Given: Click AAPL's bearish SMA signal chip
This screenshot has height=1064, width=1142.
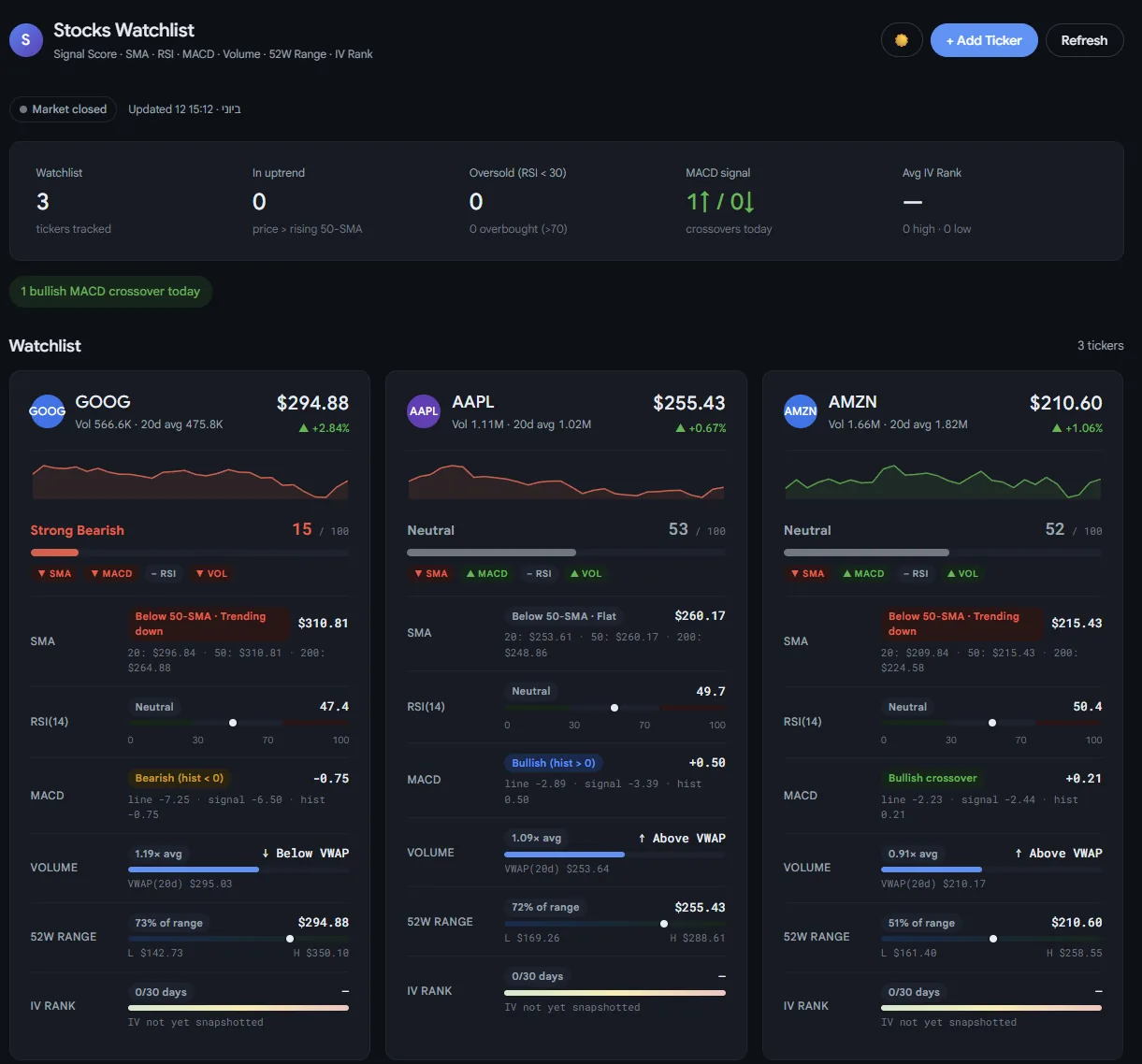Looking at the screenshot, I should [x=431, y=574].
